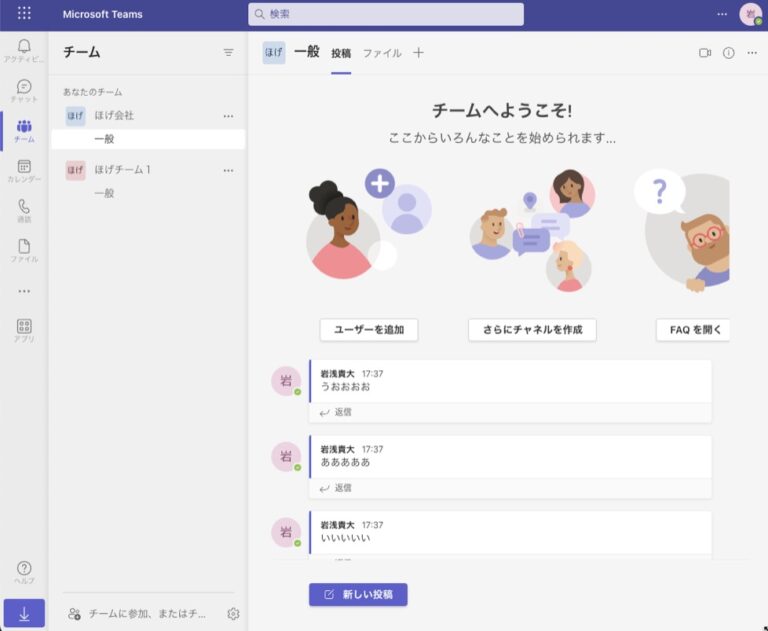Open the Calls (通話) phone icon
This screenshot has width=768, height=631.
[x=24, y=211]
